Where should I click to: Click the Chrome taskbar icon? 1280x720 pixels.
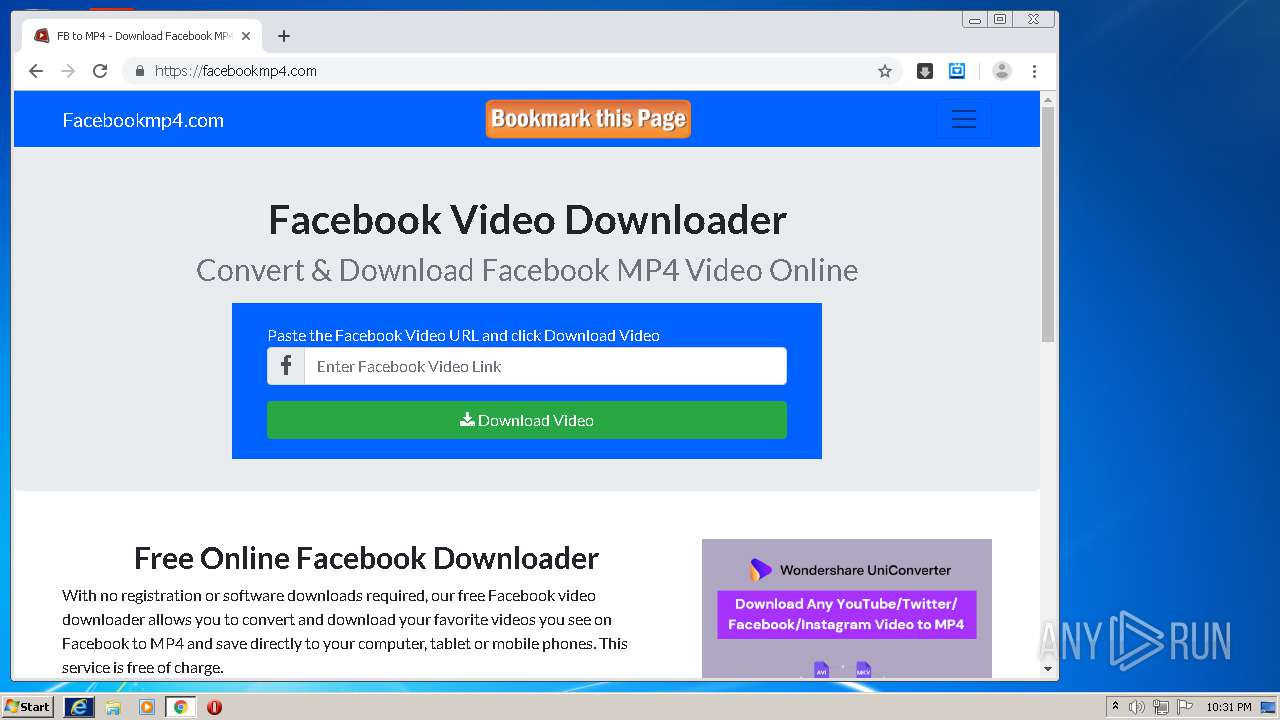point(180,707)
